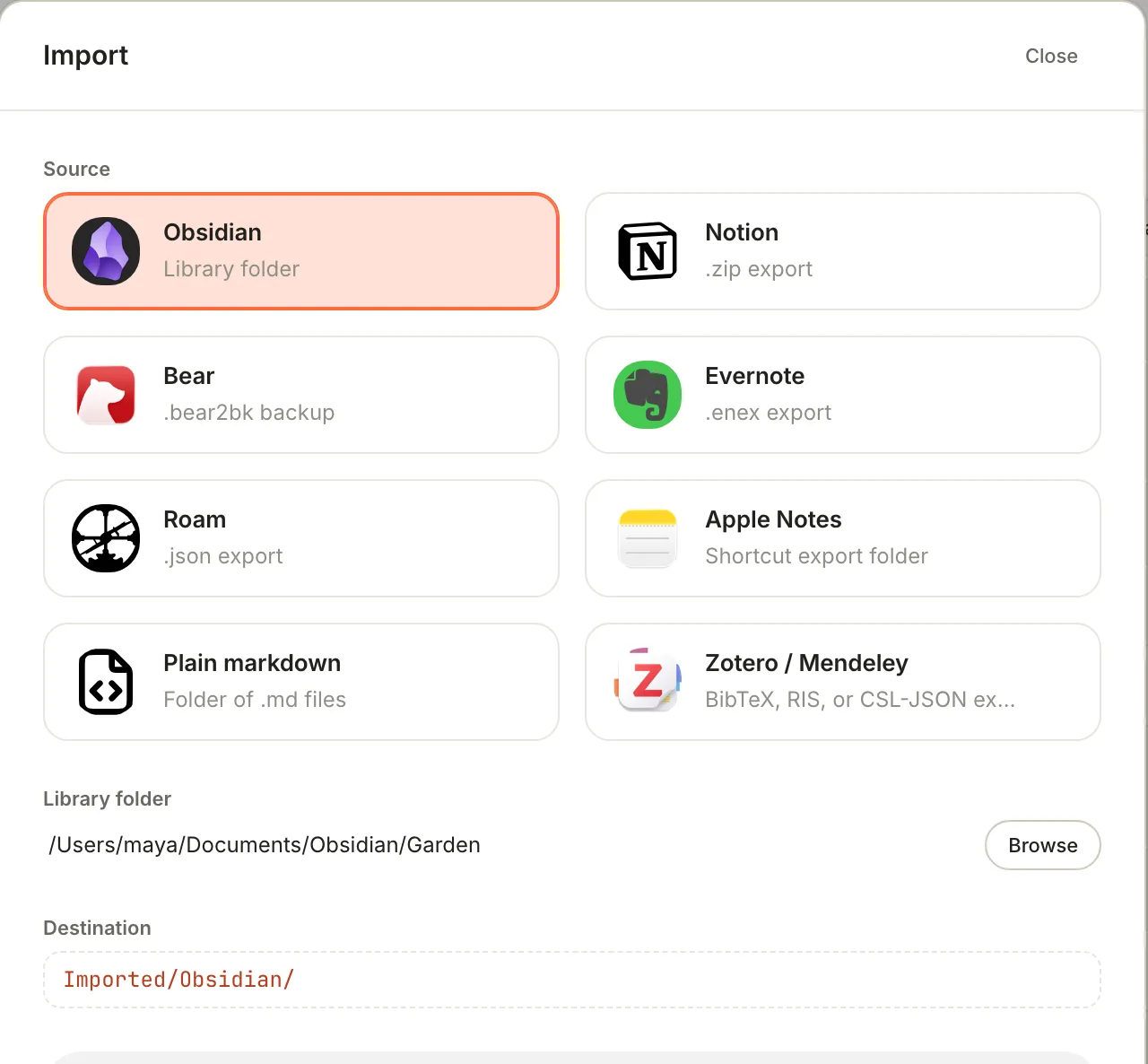
Task: Select the Evernote source title
Action: tap(755, 376)
